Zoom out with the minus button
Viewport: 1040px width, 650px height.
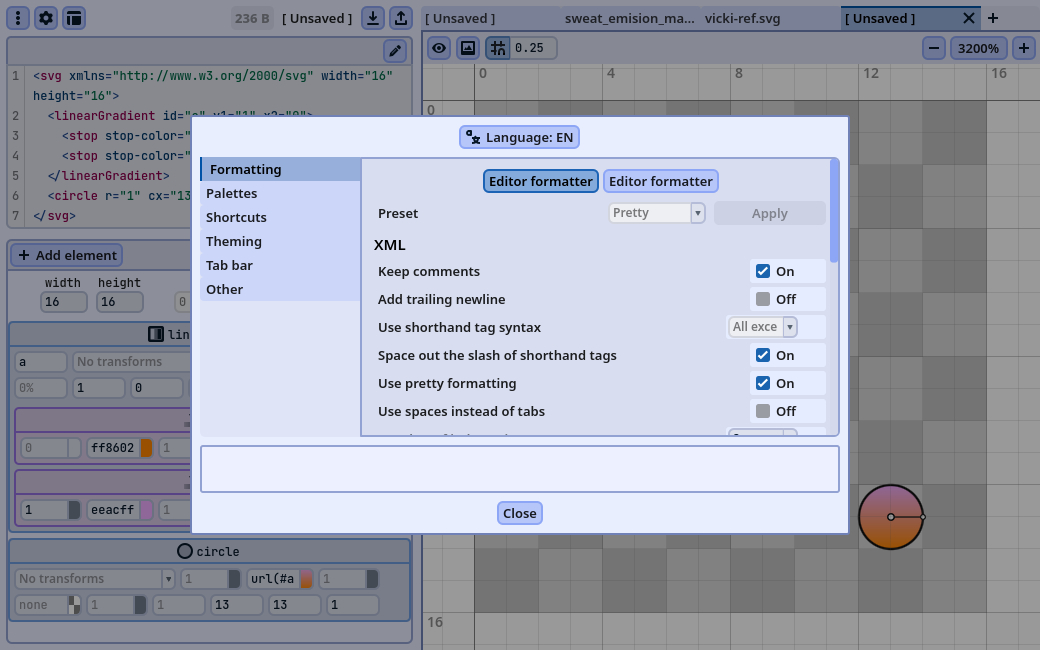point(934,48)
